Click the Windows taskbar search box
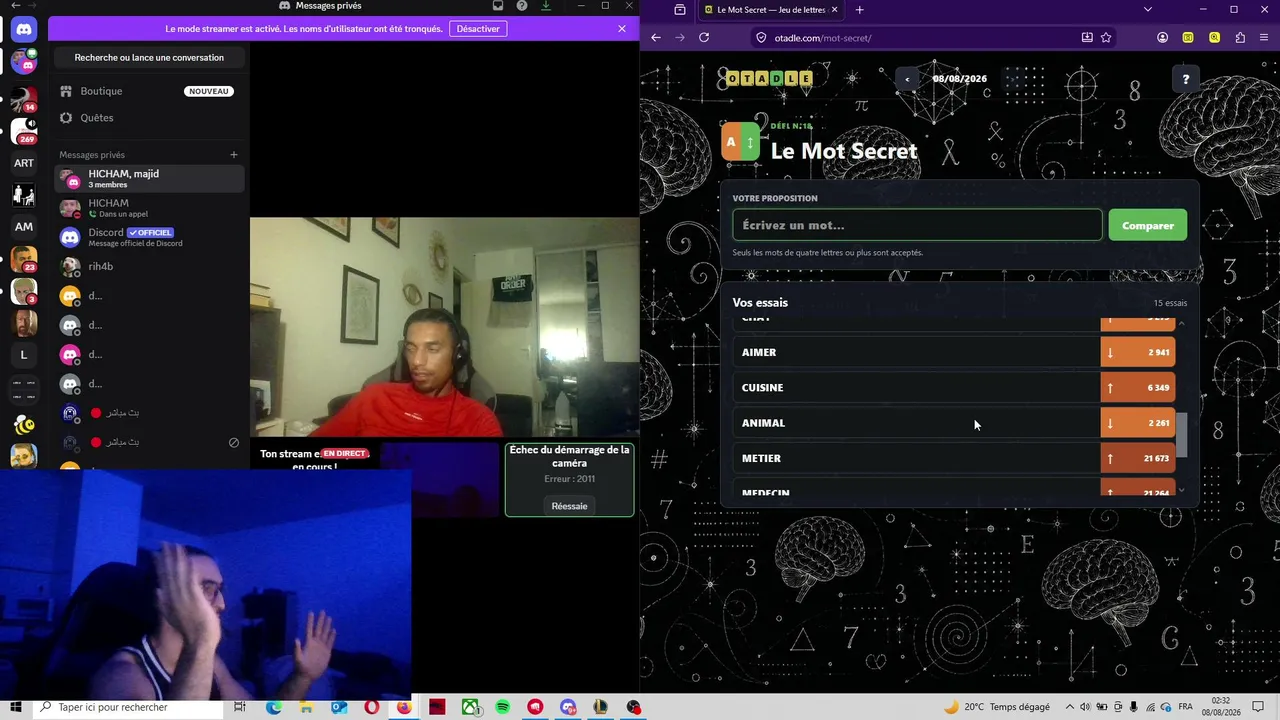The image size is (1280, 720). tap(127, 707)
